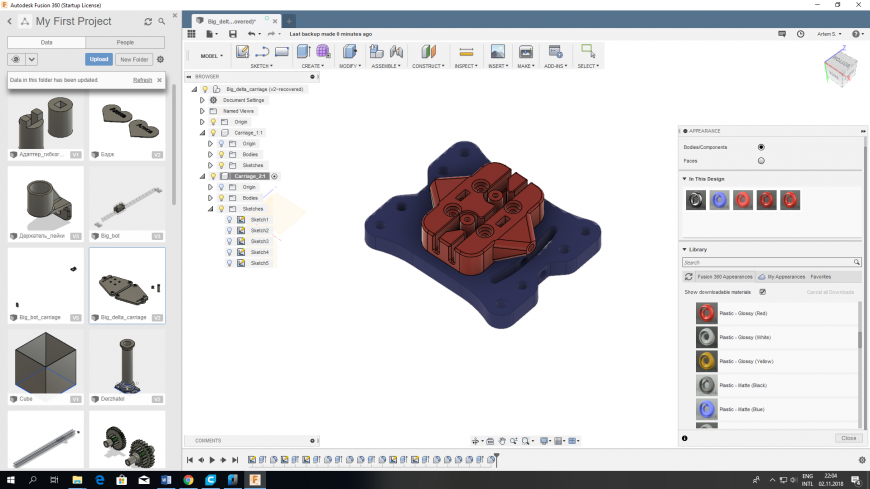Collapse the Carriage_1:1 component node
Viewport: 870px width, 489px height.
[203, 132]
